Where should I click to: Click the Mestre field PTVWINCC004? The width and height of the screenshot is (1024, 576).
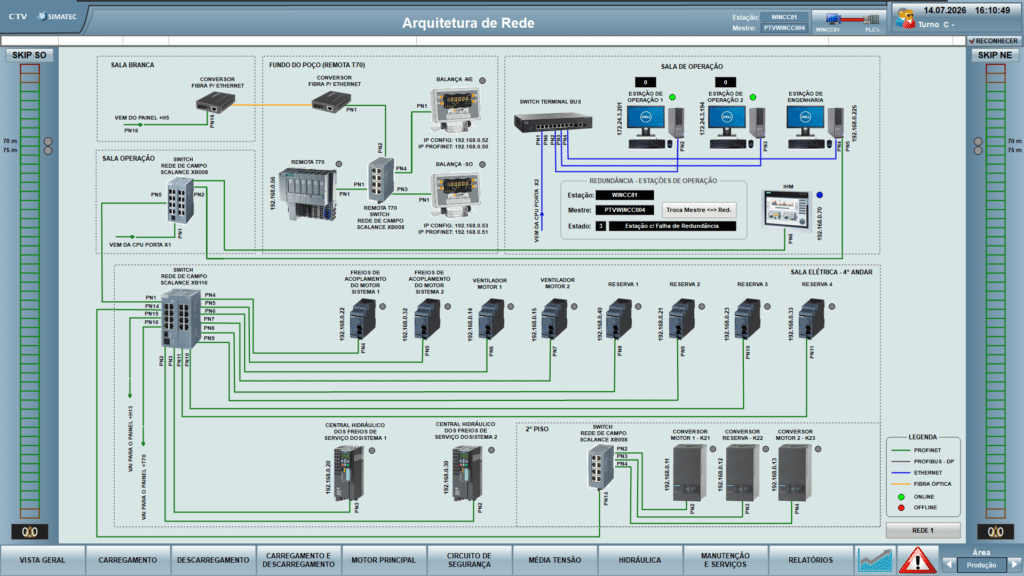click(x=624, y=210)
